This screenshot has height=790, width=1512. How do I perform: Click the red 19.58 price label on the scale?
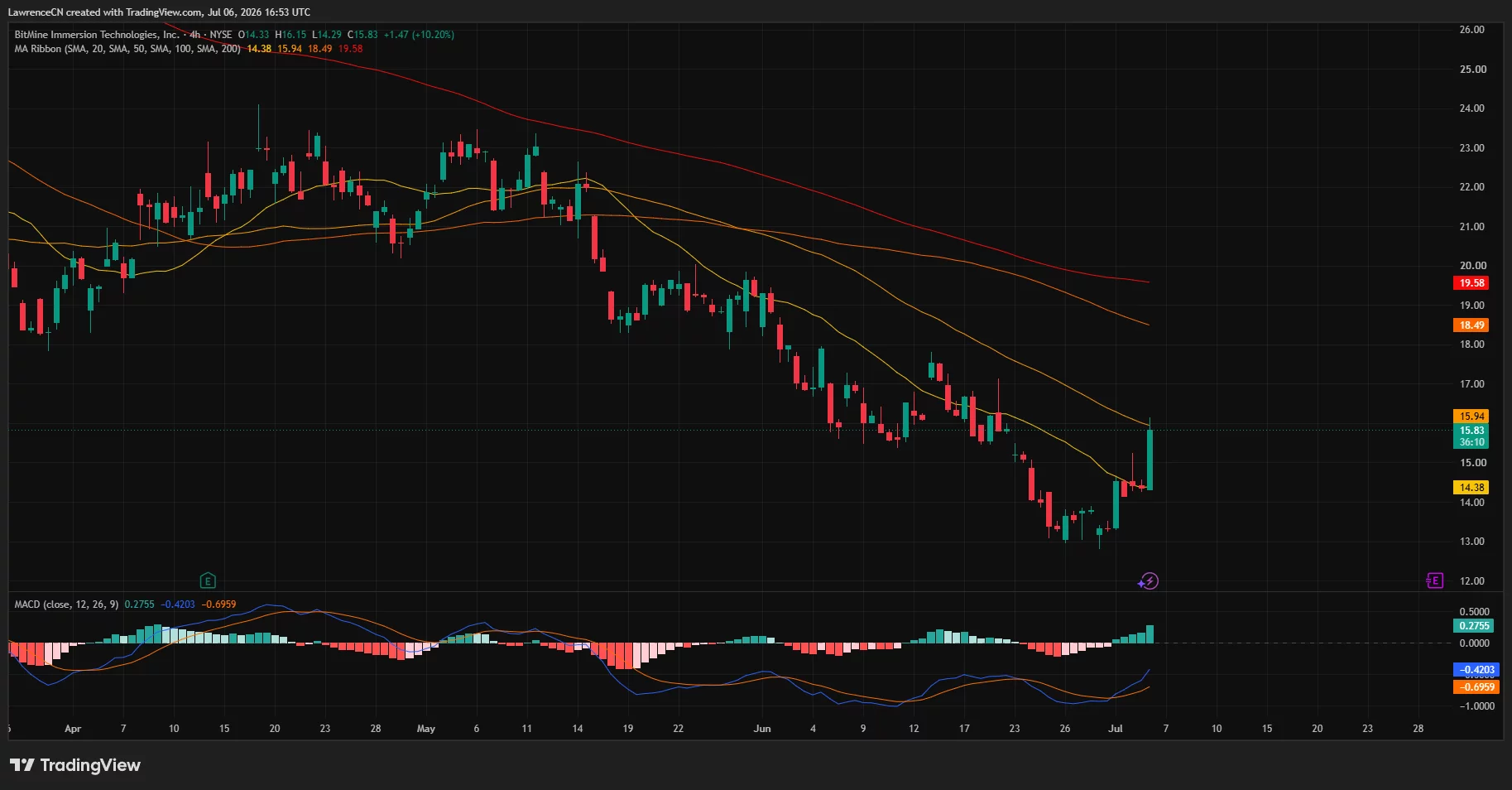coord(1471,283)
